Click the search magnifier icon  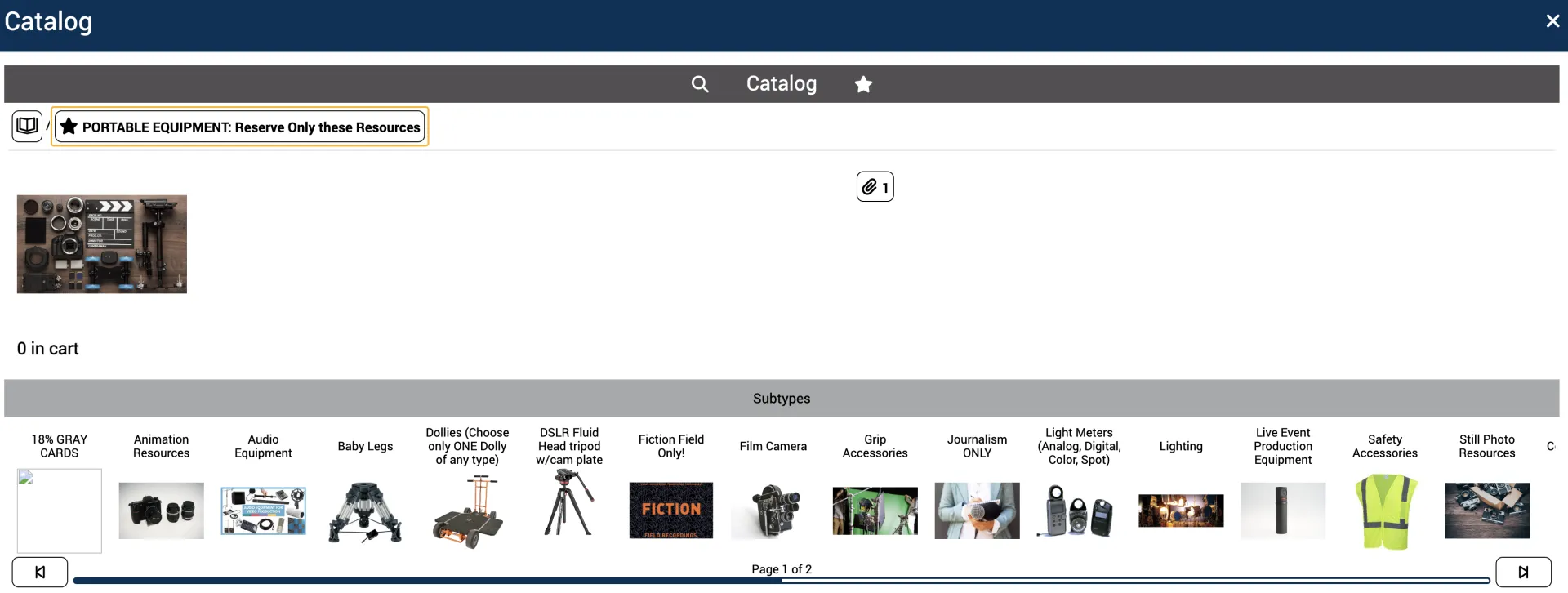(700, 84)
